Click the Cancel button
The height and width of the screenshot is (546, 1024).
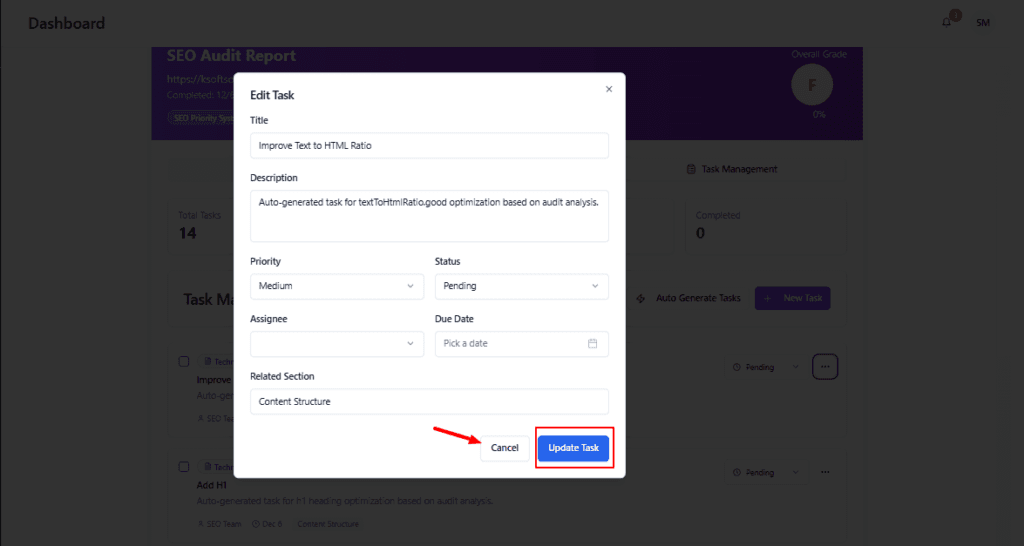(505, 448)
